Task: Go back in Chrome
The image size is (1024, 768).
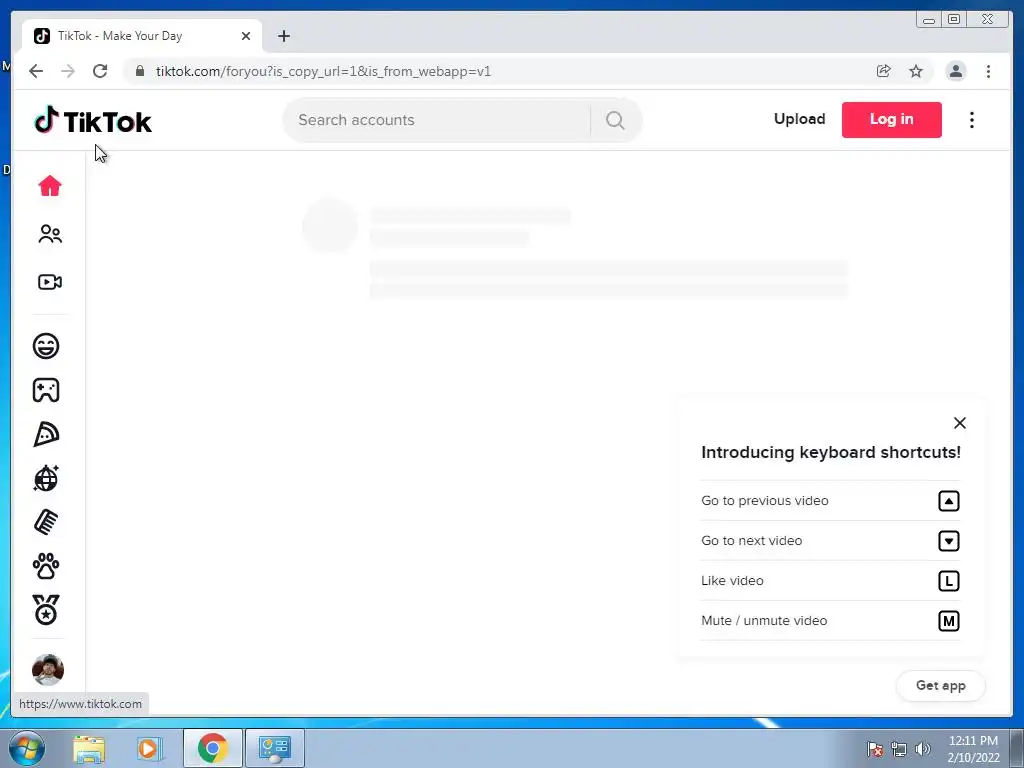Action: point(36,71)
